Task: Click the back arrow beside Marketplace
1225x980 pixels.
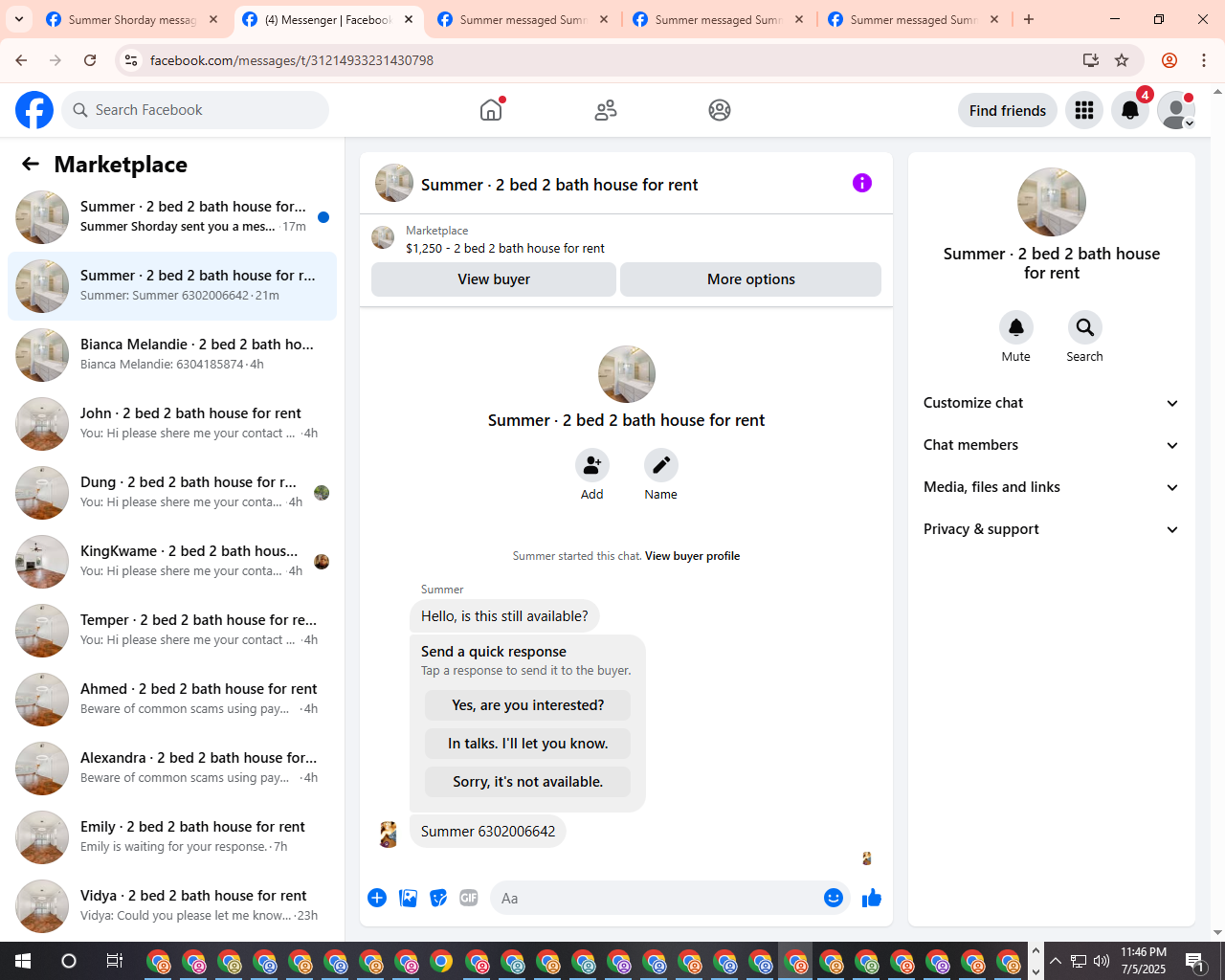Action: pos(31,164)
